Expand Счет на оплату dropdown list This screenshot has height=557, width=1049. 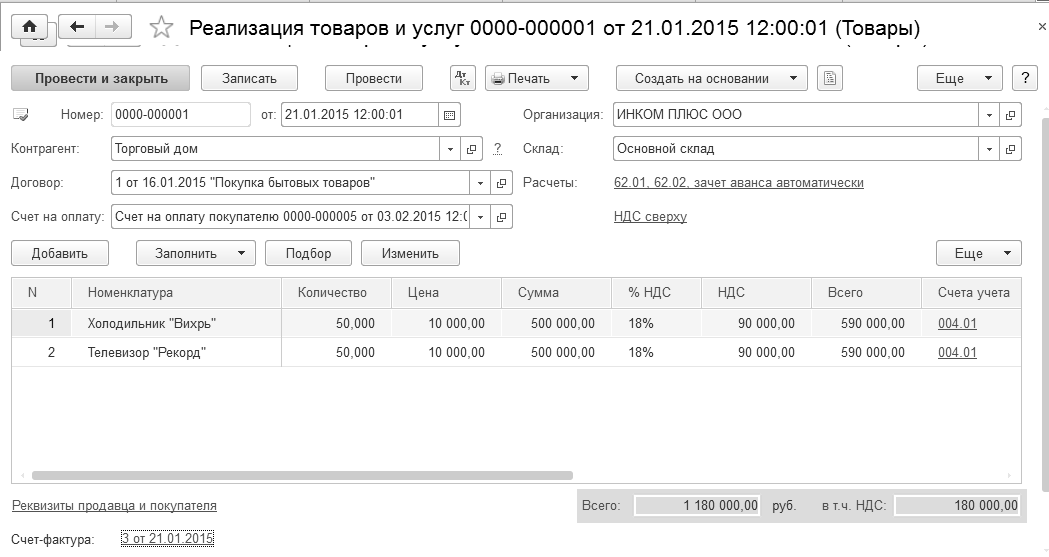[x=480, y=217]
